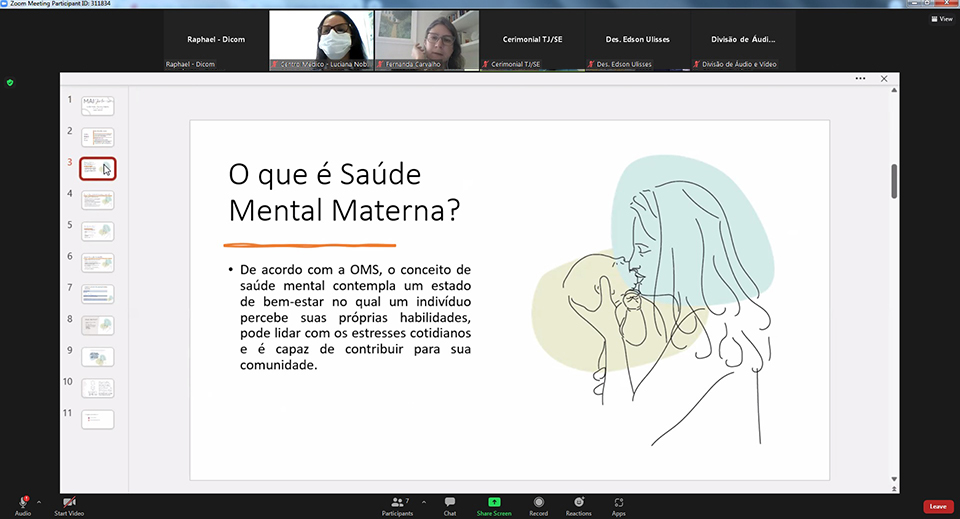Screen dimensions: 960x519
Task: Open the Apps panel
Action: coord(619,502)
